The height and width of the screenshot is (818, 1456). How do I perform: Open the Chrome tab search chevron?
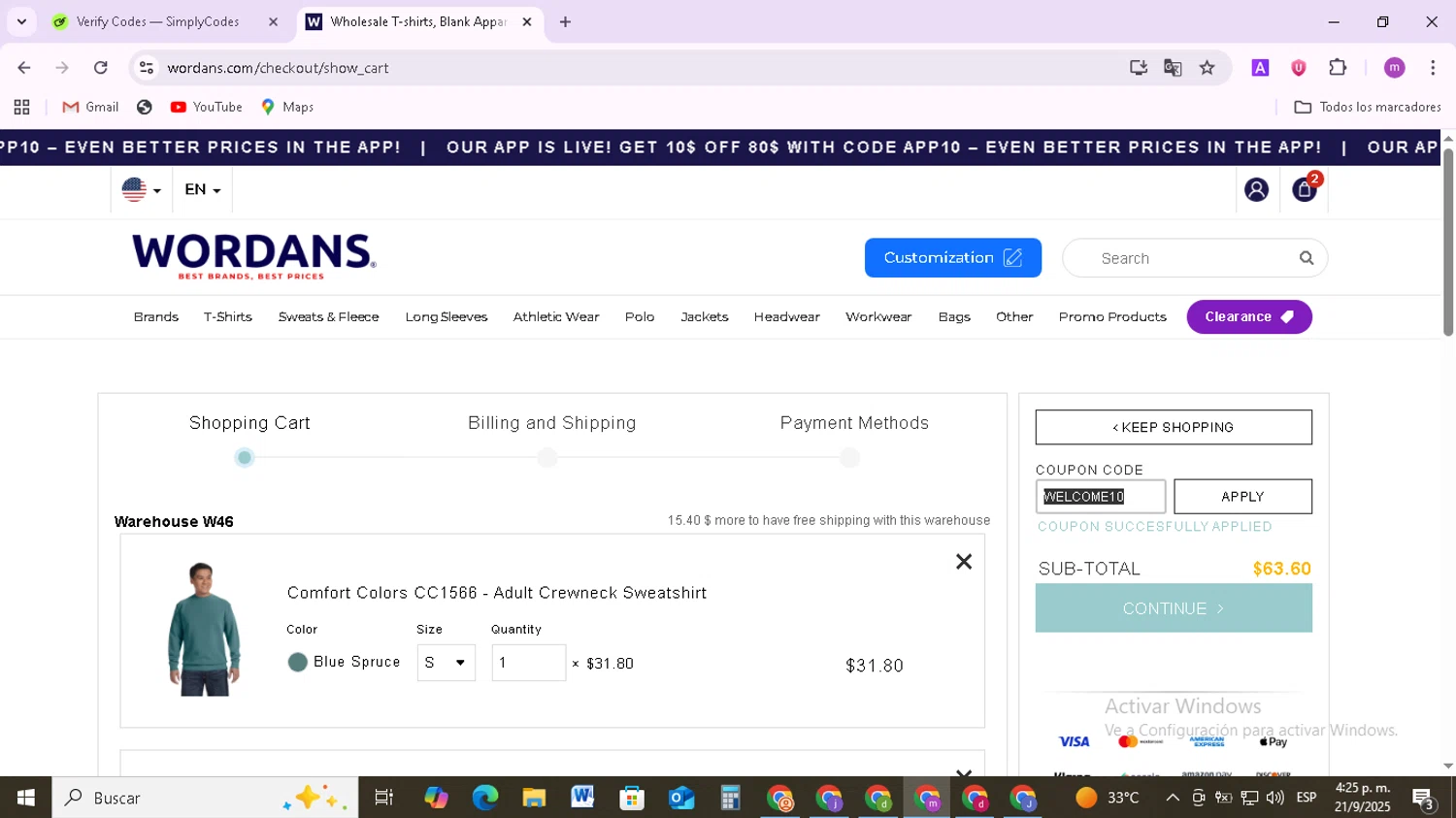(21, 21)
